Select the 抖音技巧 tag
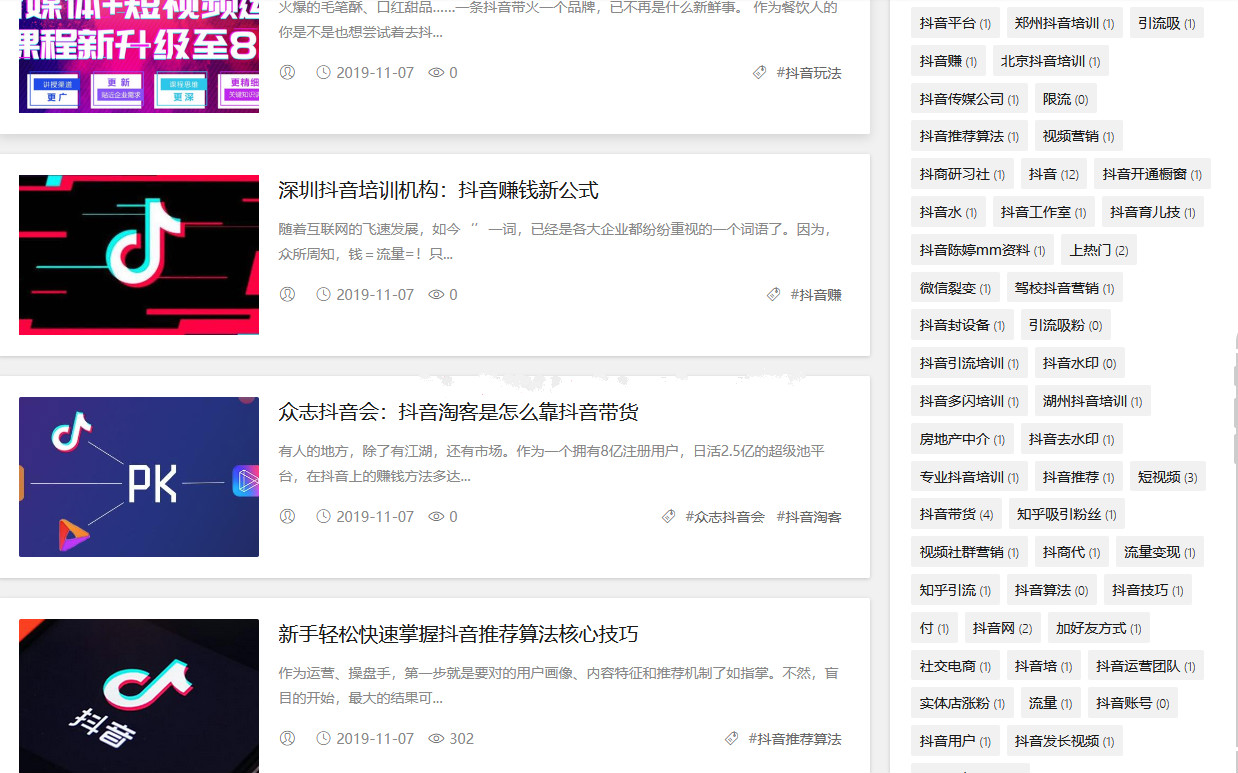The height and width of the screenshot is (773, 1238). coord(1147,590)
